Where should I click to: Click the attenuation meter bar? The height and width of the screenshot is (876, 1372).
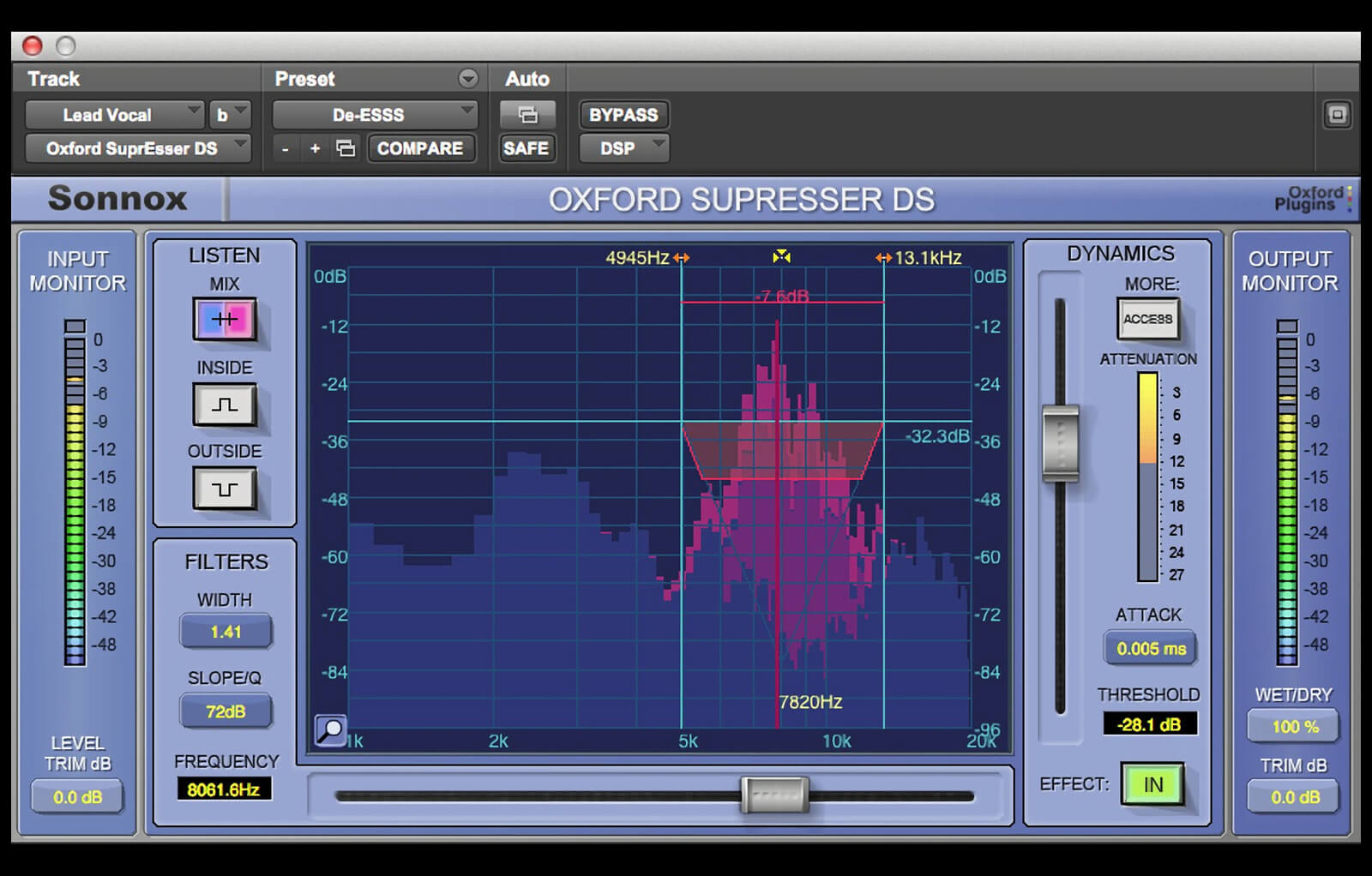(1147, 477)
